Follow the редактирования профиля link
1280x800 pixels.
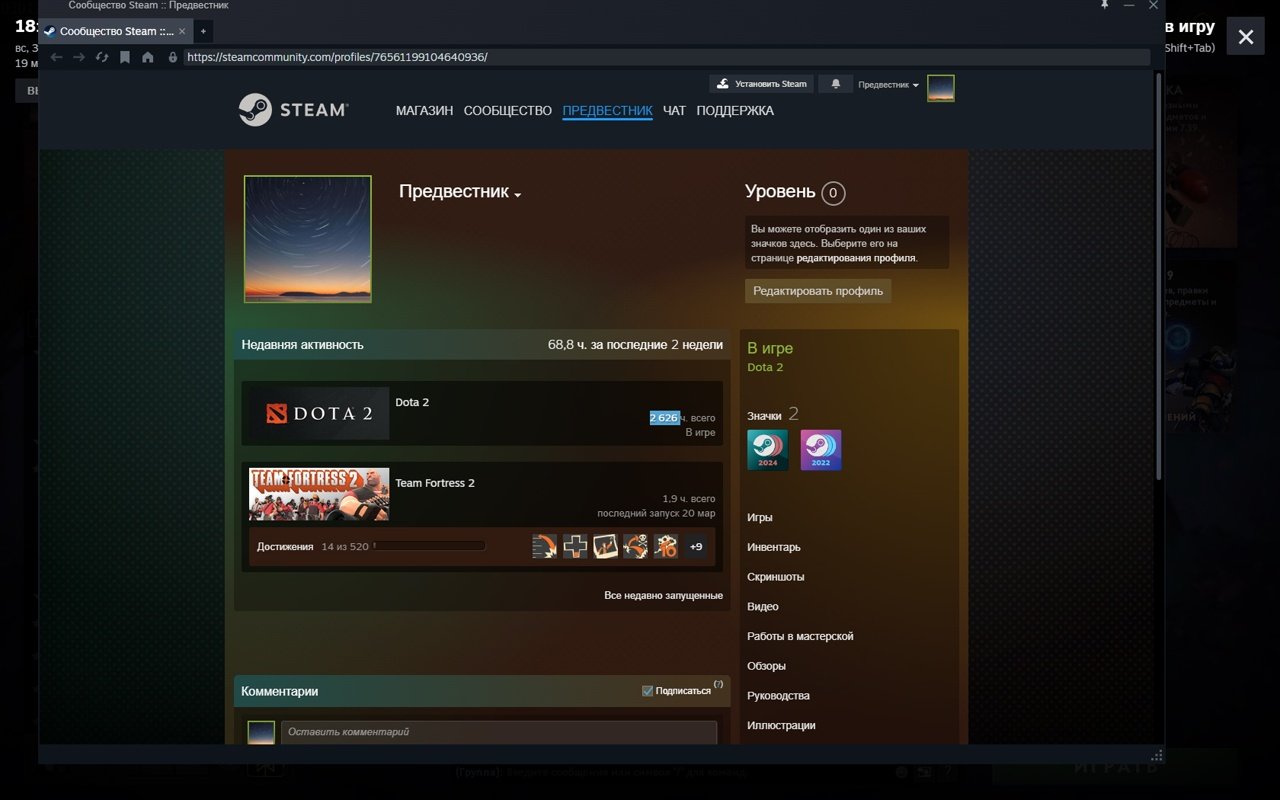856,258
